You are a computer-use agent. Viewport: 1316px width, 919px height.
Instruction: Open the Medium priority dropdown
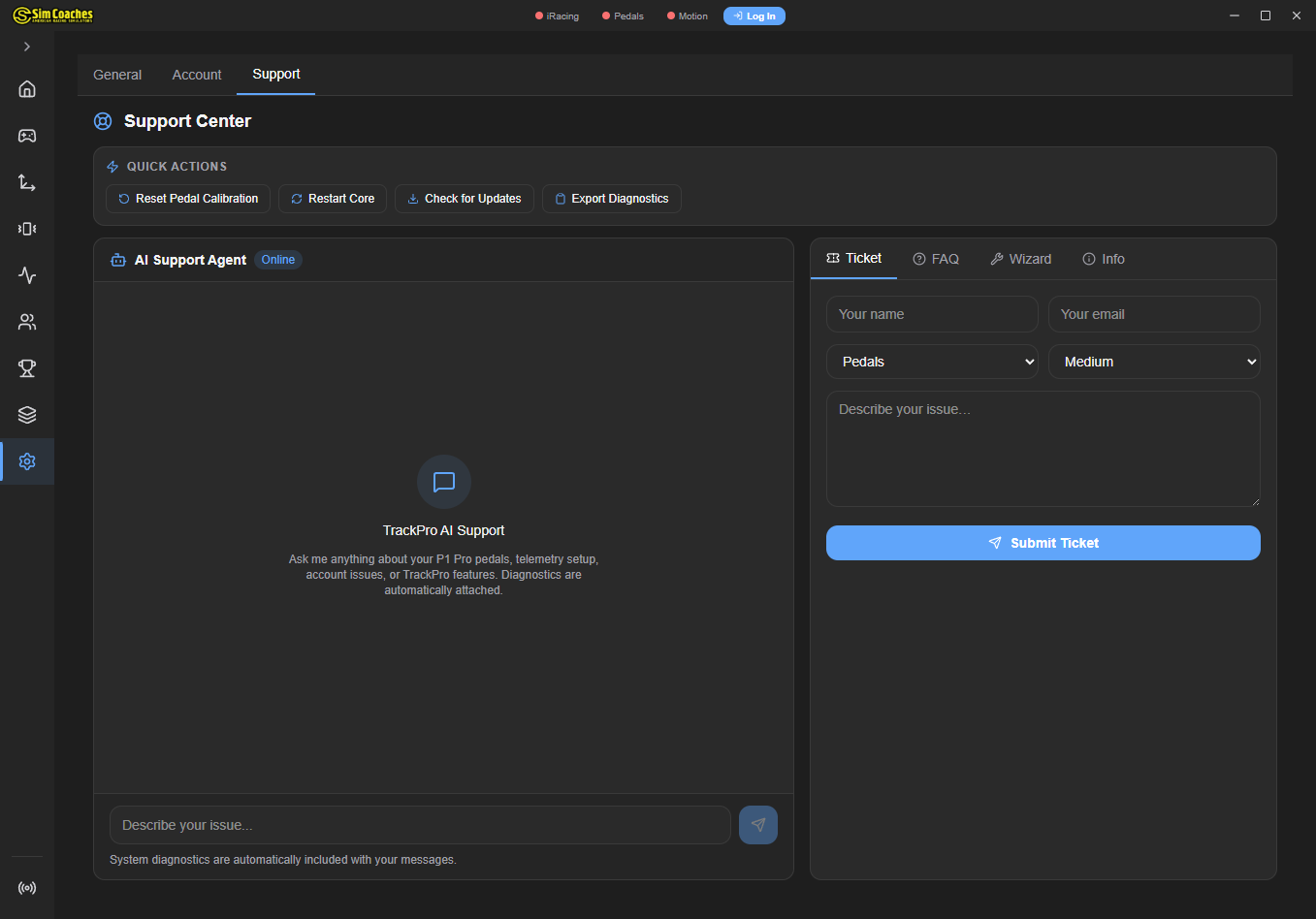tap(1153, 362)
